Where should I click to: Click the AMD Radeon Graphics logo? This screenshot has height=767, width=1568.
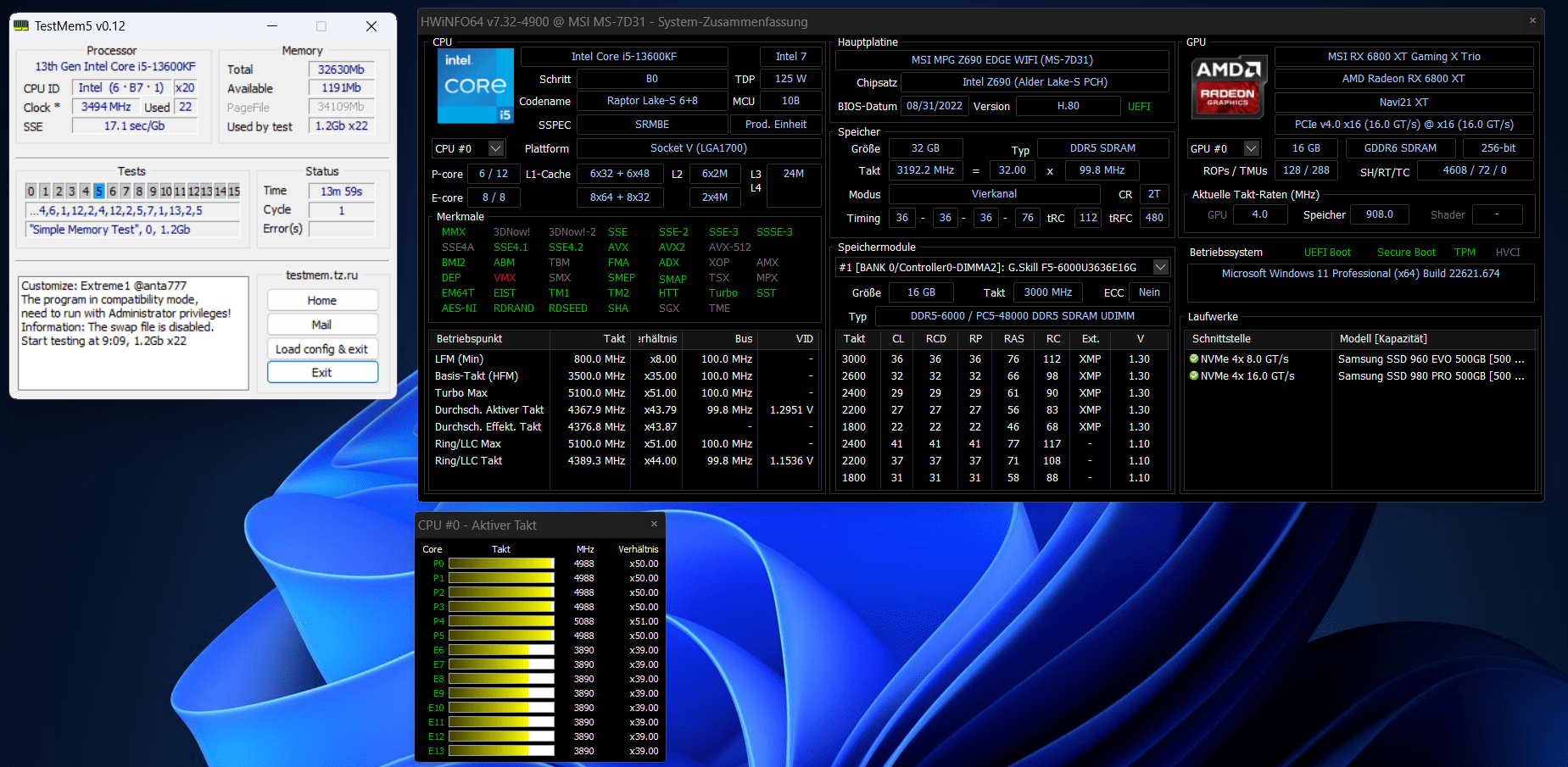[x=1228, y=86]
